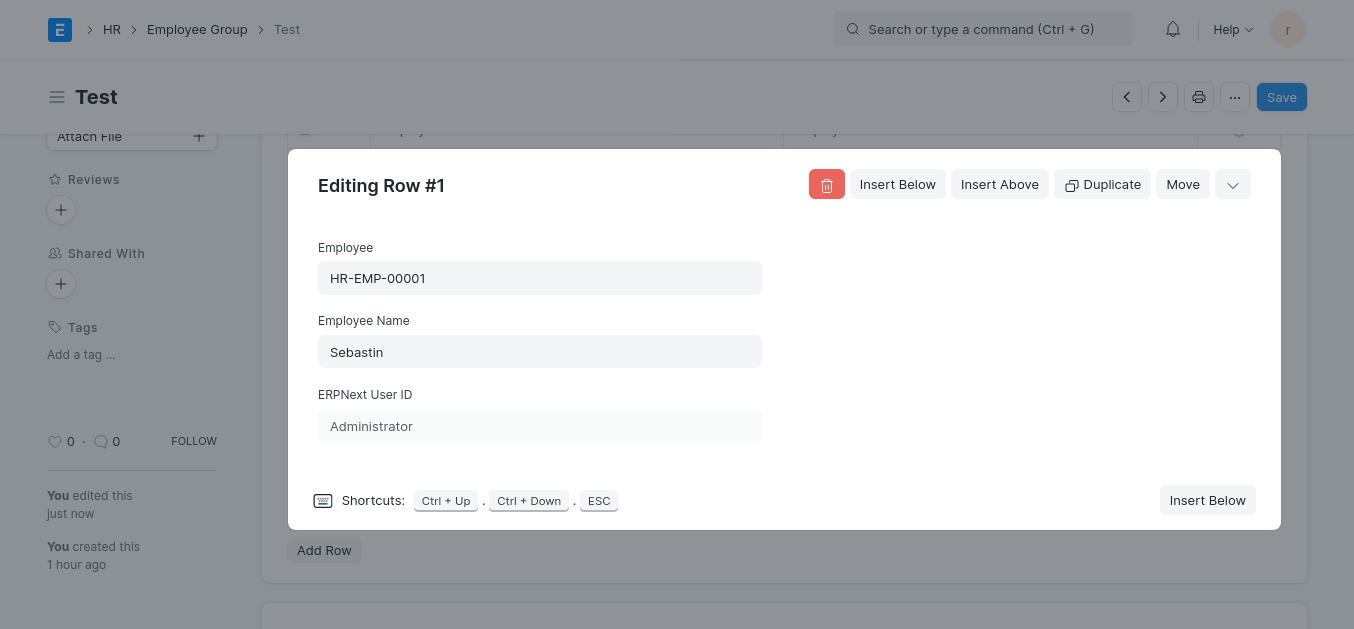Expand the Help dropdown menu

coord(1232,30)
